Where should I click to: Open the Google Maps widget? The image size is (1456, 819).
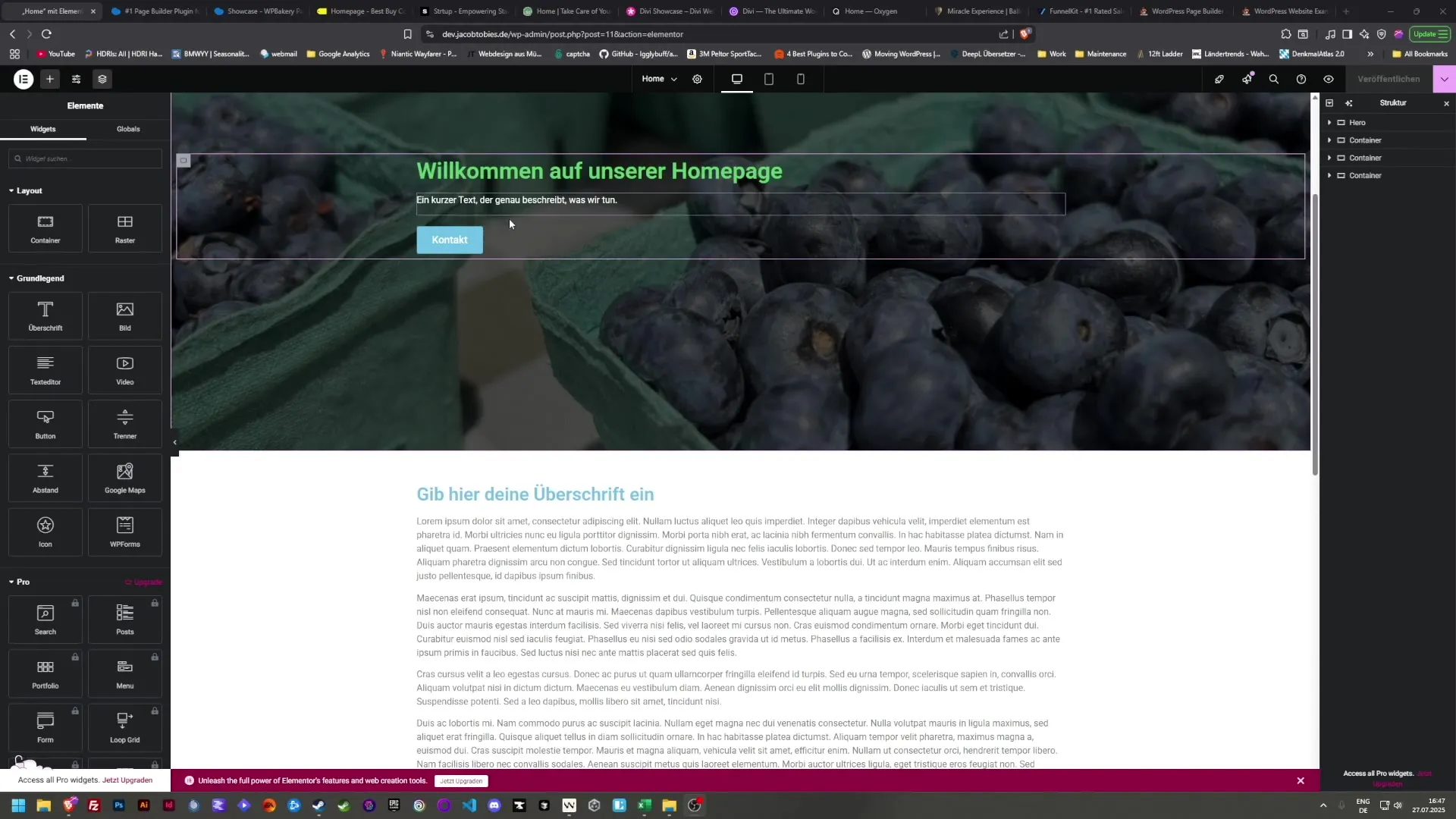click(124, 478)
